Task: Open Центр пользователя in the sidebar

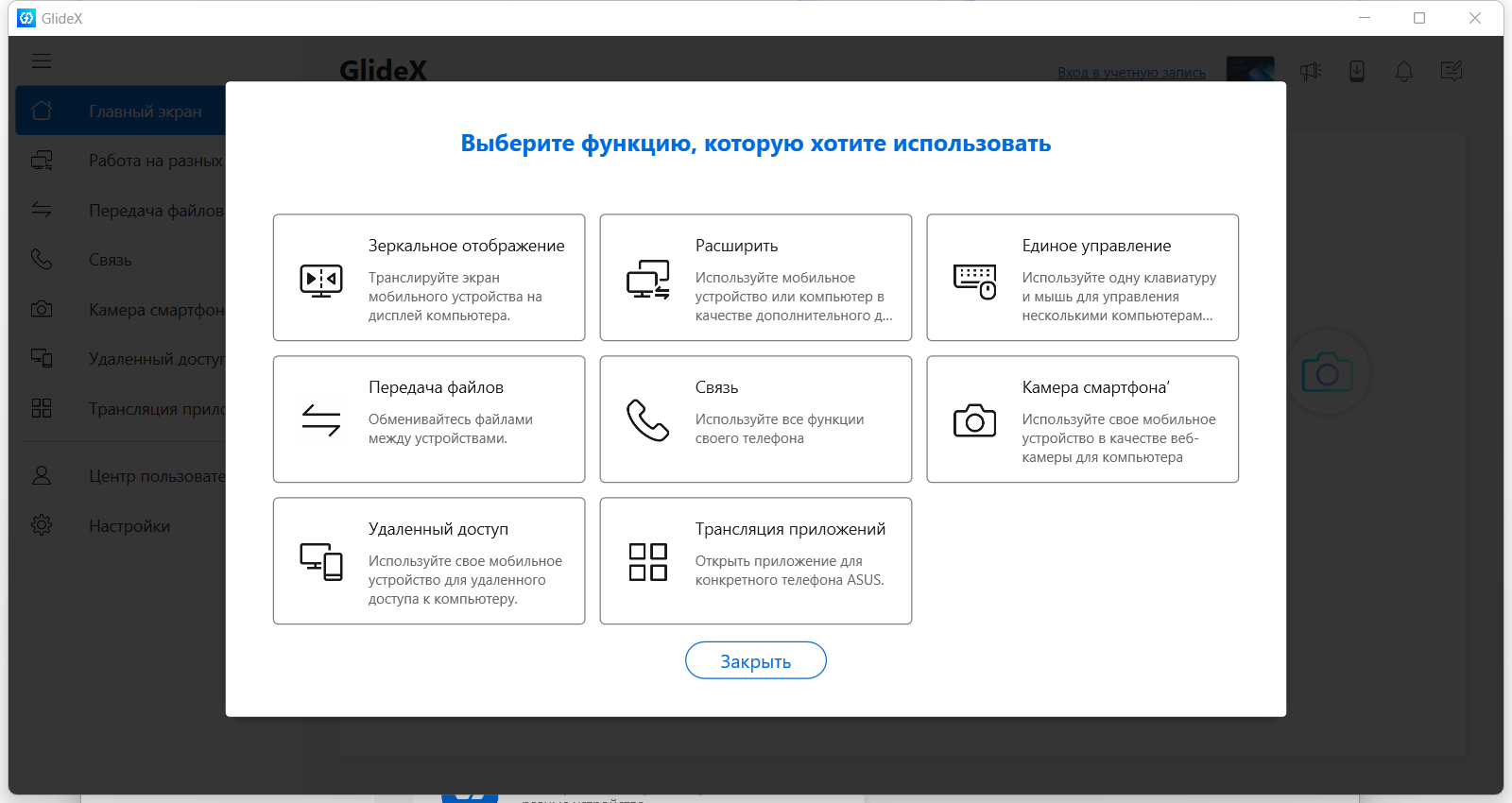Action: coord(121,475)
